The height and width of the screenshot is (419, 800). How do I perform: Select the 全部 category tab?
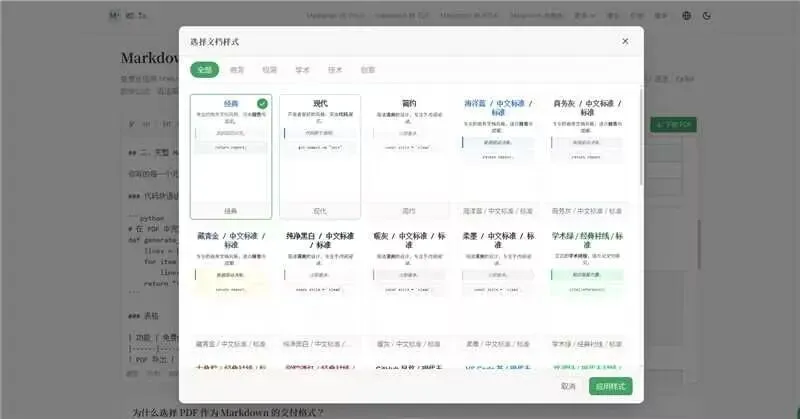click(205, 69)
